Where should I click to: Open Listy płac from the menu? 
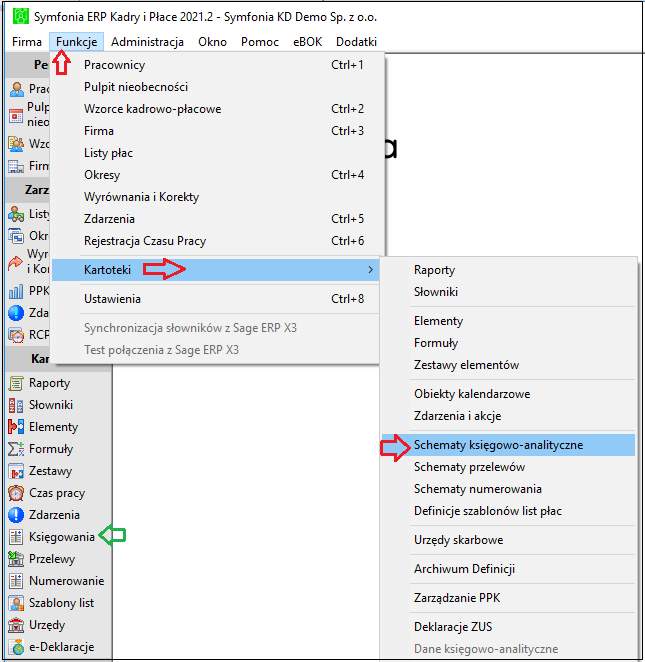pos(218,153)
